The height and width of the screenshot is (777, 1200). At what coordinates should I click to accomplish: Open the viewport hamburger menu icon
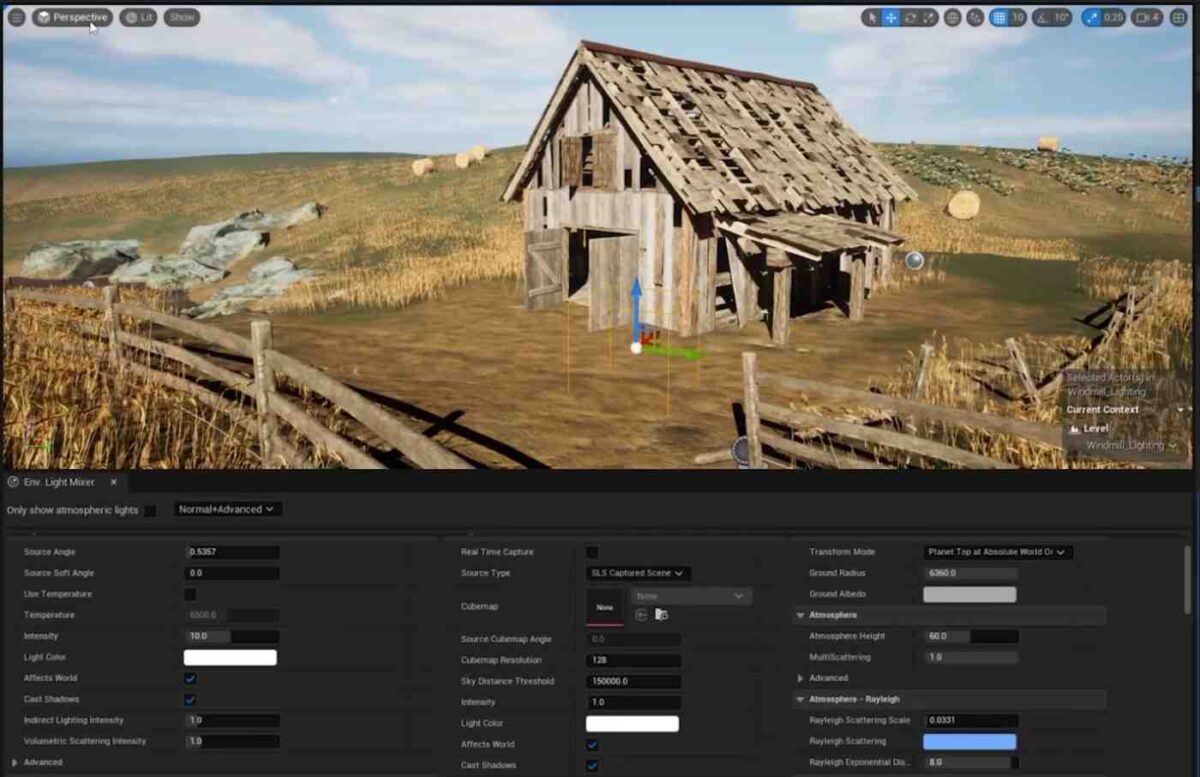16,17
